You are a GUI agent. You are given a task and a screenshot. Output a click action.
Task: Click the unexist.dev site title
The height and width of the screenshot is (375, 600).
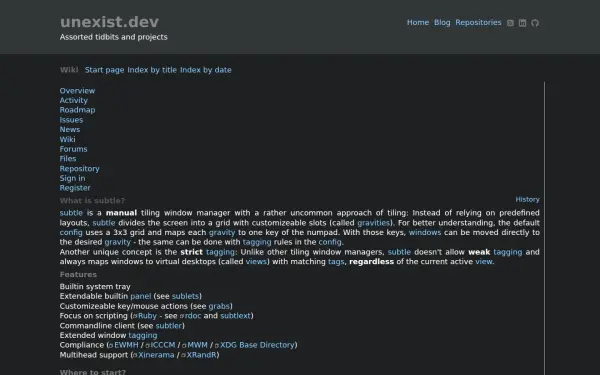coord(109,22)
